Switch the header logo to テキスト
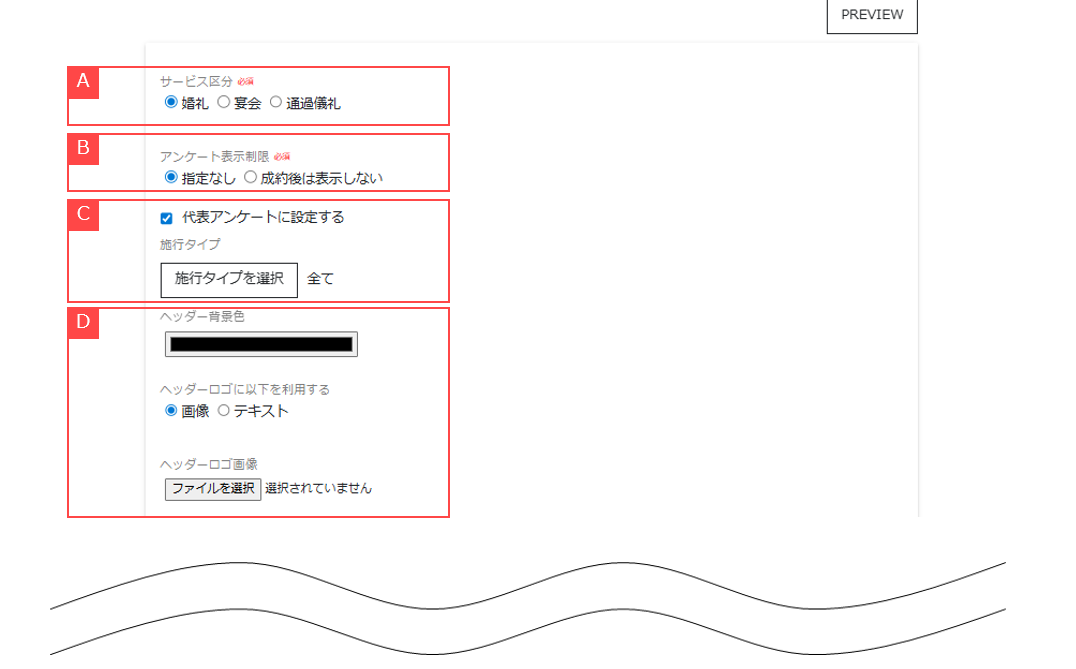Viewport: 1076px width, 669px height. click(224, 410)
